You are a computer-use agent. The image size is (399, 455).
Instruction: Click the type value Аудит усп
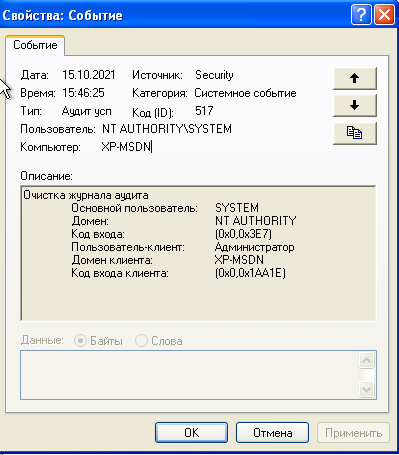[87, 111]
